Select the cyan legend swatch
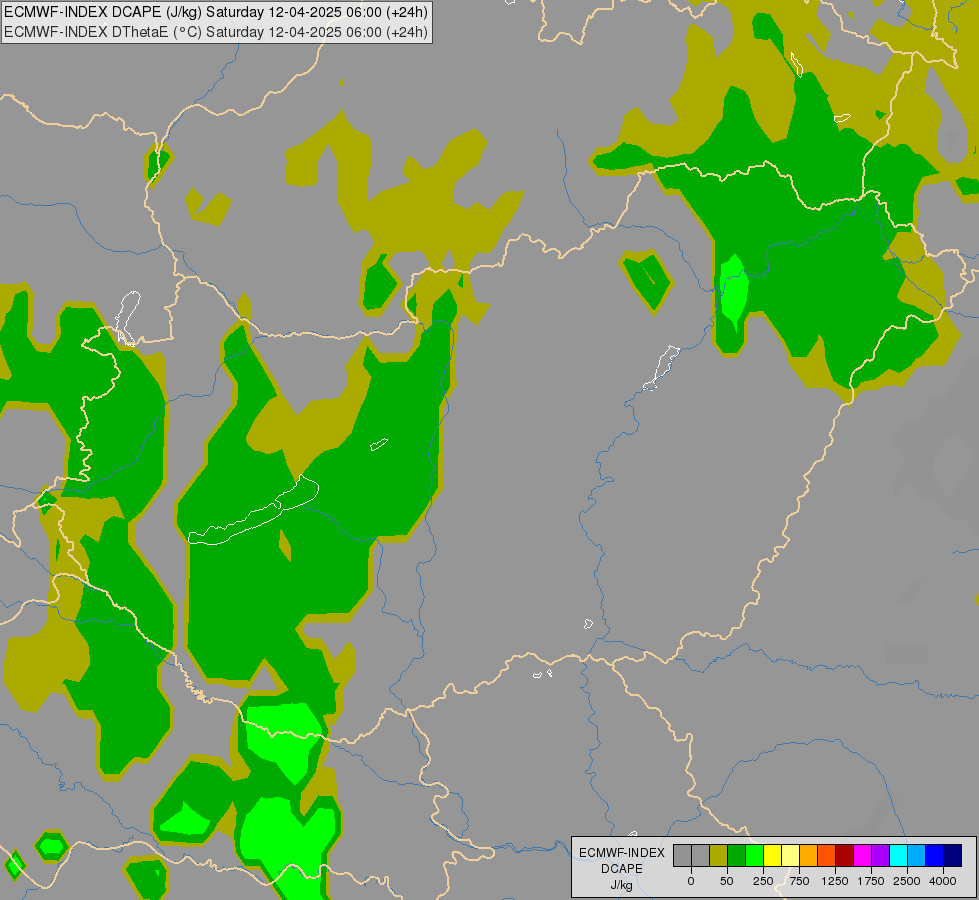Viewport: 979px width, 900px height. 898,855
